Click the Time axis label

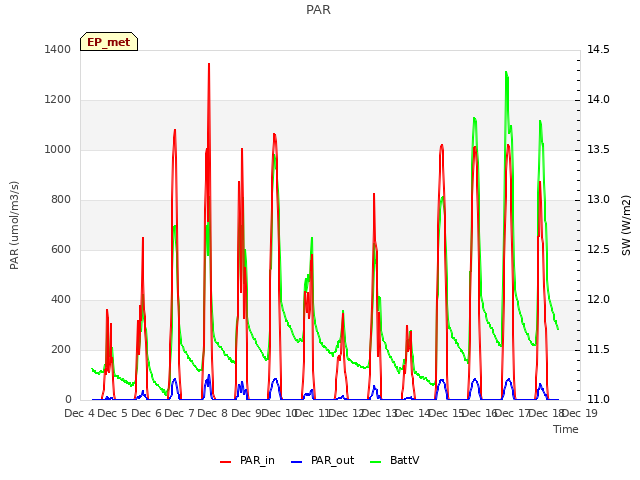tap(566, 429)
